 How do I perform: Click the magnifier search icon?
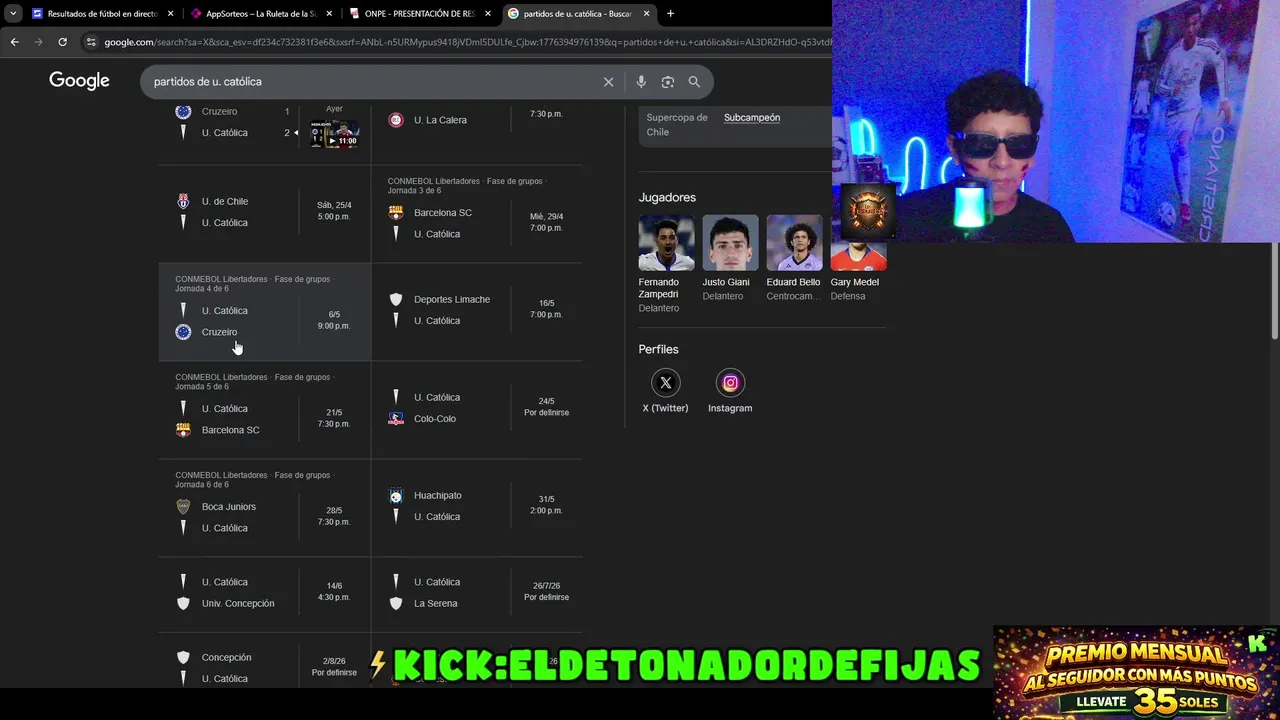click(x=694, y=82)
